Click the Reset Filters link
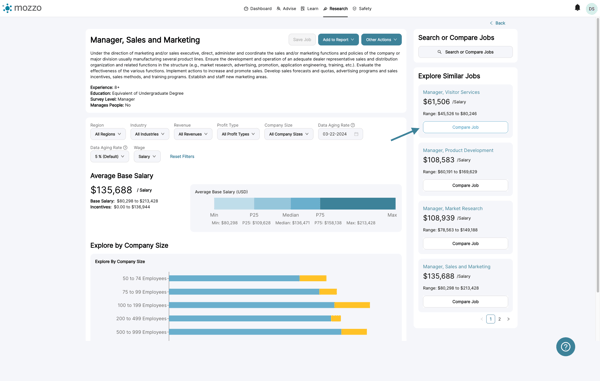The image size is (600, 381). tap(182, 156)
